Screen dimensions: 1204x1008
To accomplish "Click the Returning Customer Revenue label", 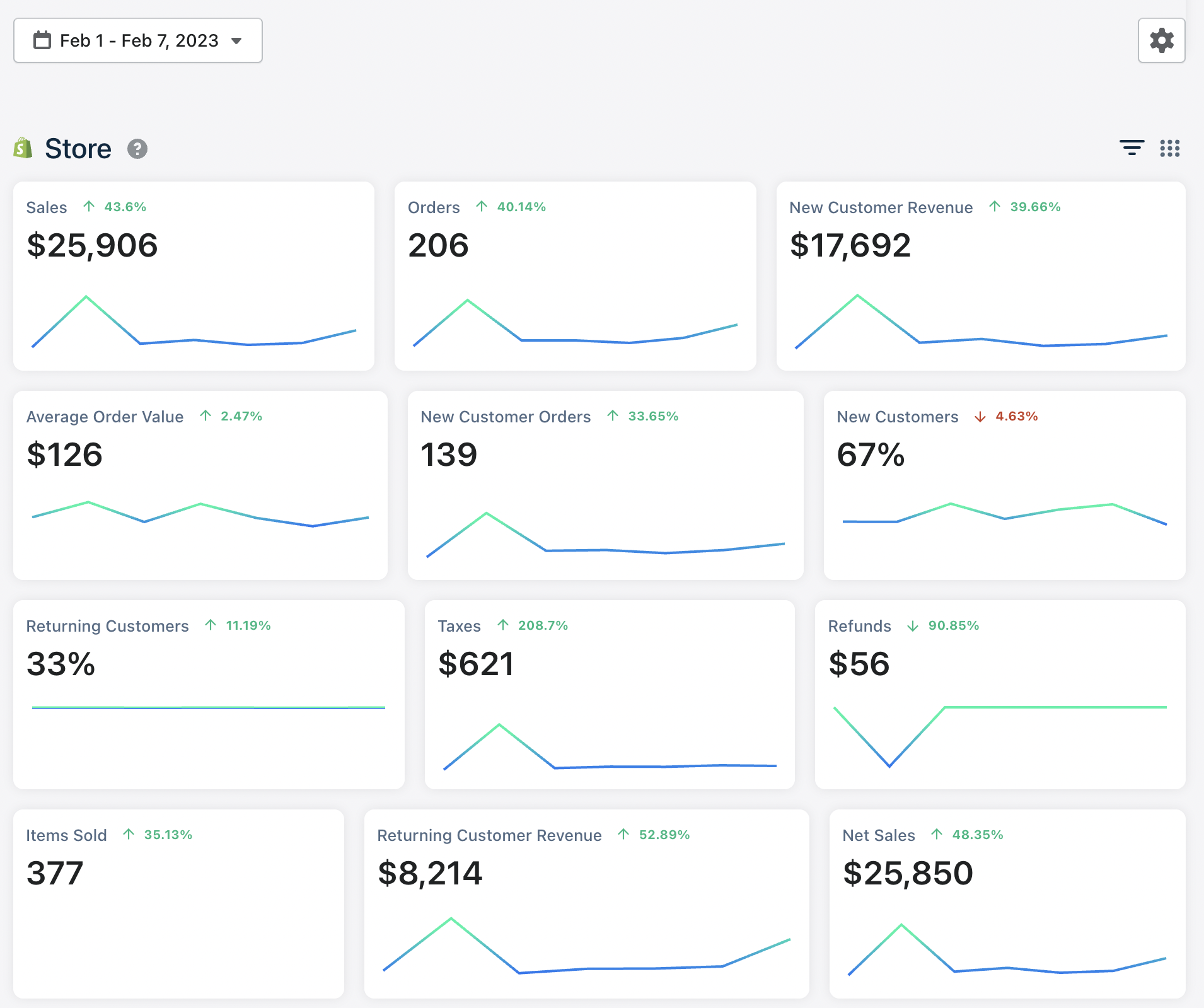I will [x=489, y=835].
